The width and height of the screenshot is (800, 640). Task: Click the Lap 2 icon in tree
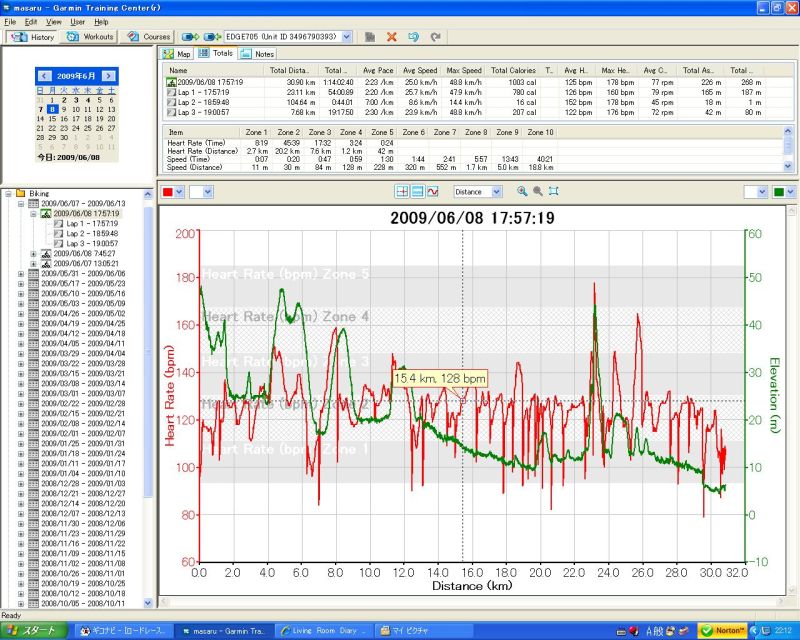point(58,234)
